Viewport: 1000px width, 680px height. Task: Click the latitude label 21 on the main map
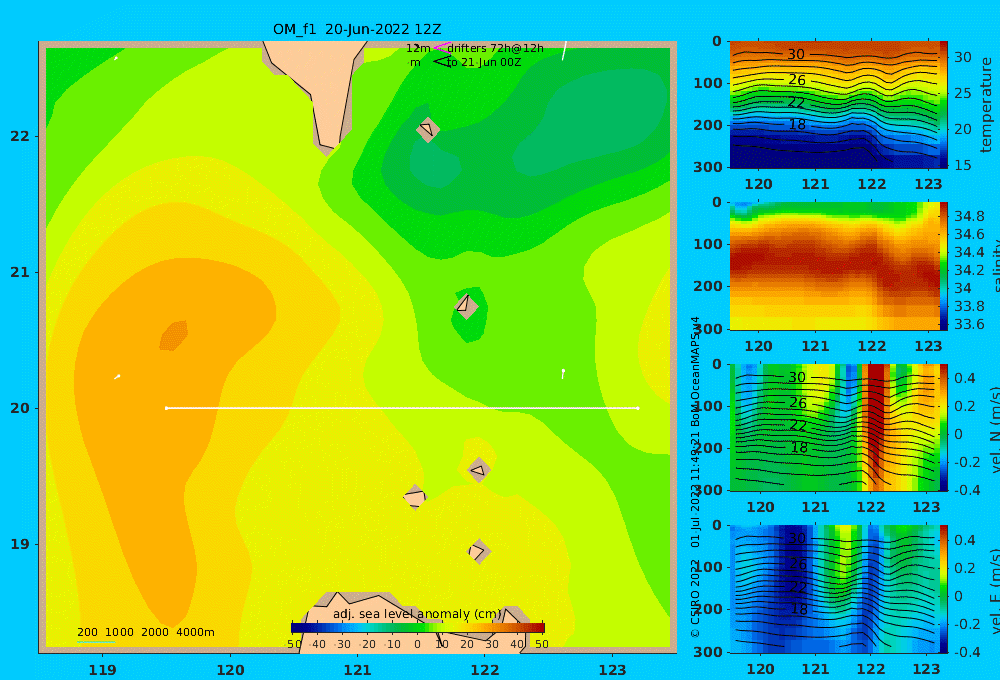click(20, 272)
